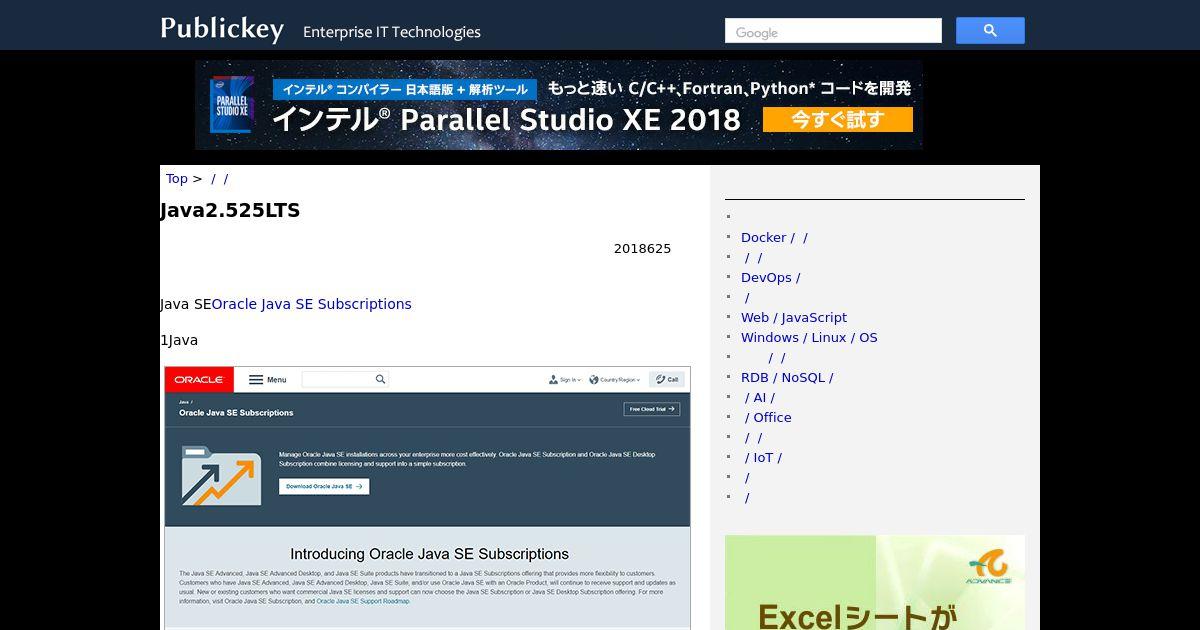Open the Docker category link
Viewport: 1200px width, 630px height.
tap(774, 238)
